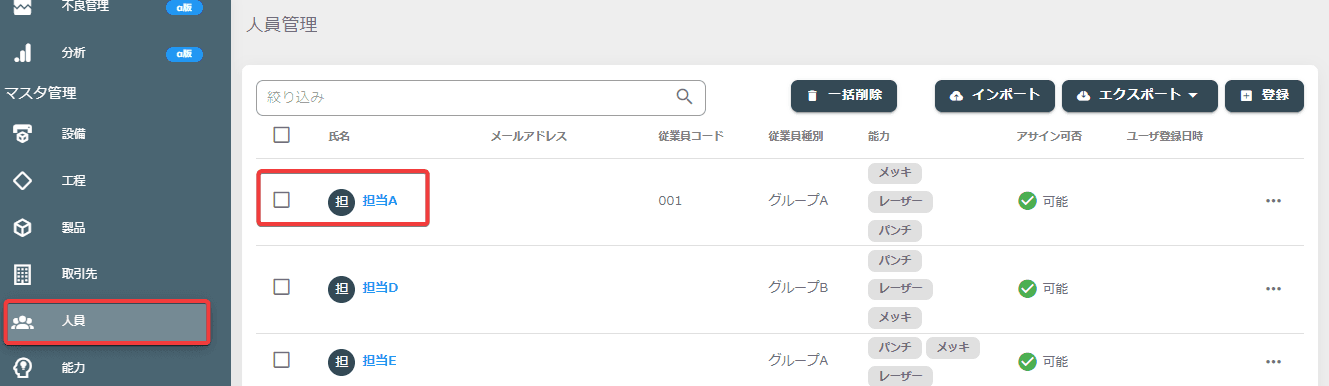The width and height of the screenshot is (1329, 386).
Task: Open the 設備 equipment icon in sidebar
Action: [x=22, y=134]
